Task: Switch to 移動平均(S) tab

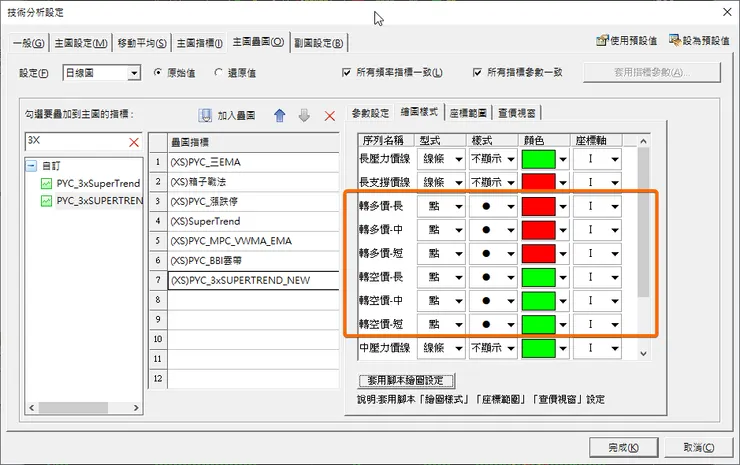Action: pos(142,43)
